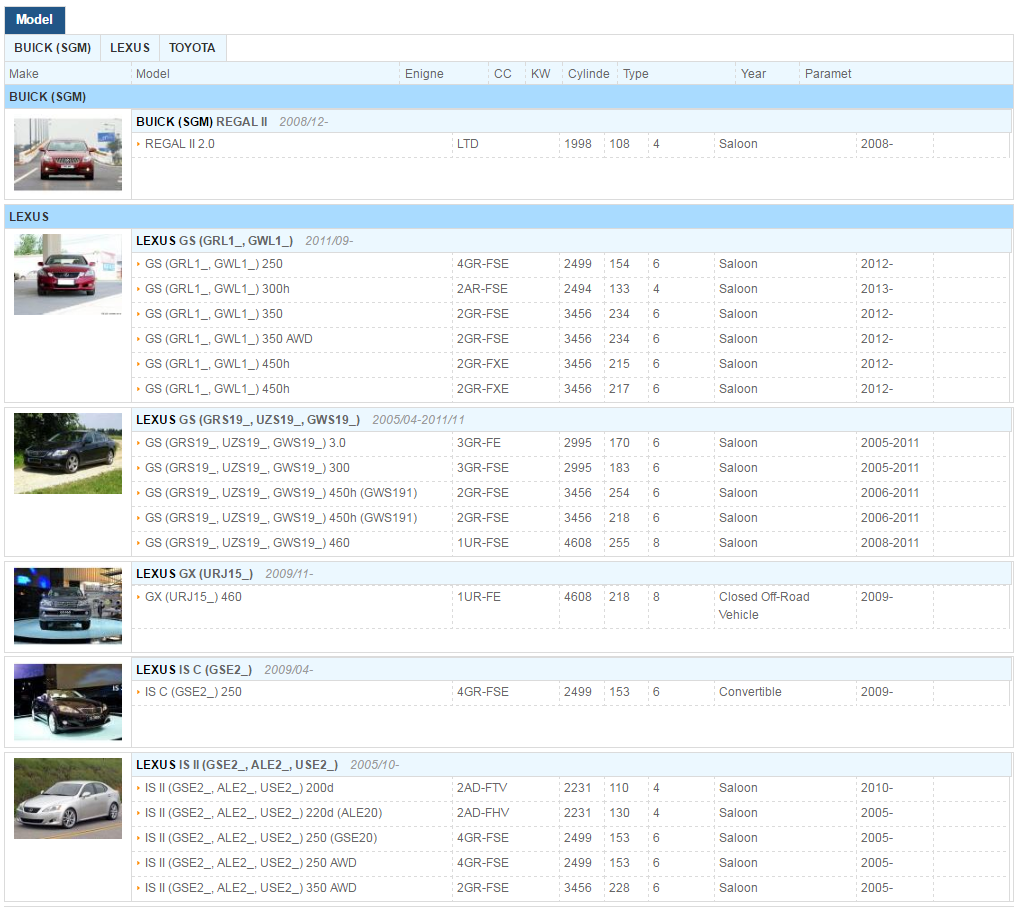Click CC value 1998 in Regal row
Image resolution: width=1021 pixels, height=907 pixels.
578,144
